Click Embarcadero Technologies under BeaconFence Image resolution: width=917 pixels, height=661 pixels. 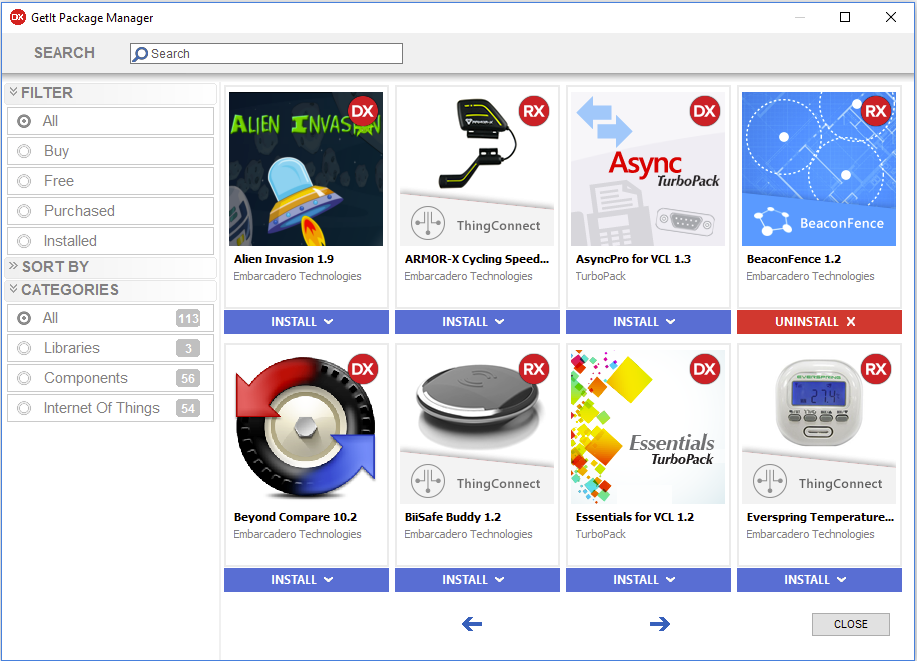pyautogui.click(x=810, y=276)
